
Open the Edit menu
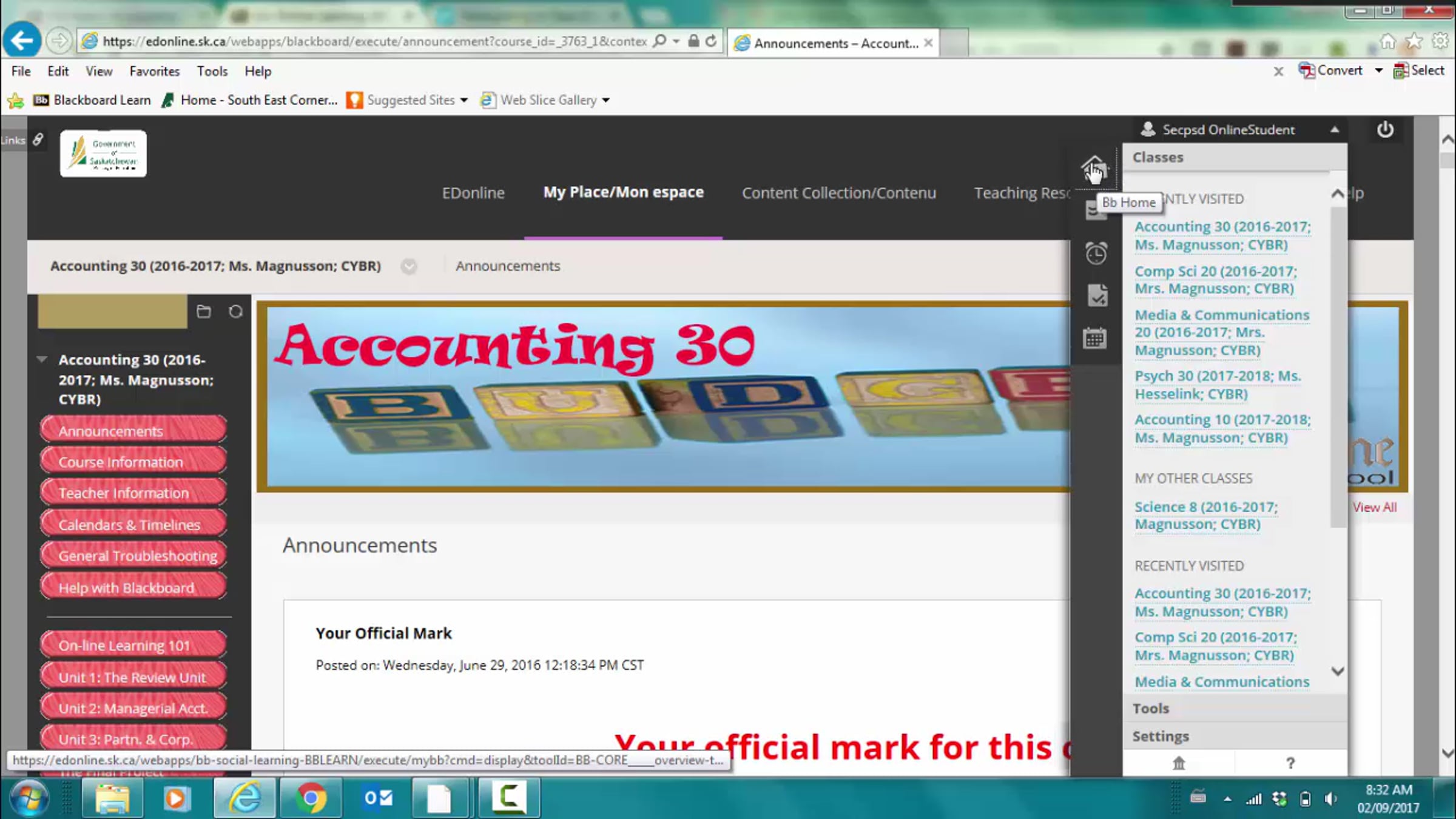58,71
